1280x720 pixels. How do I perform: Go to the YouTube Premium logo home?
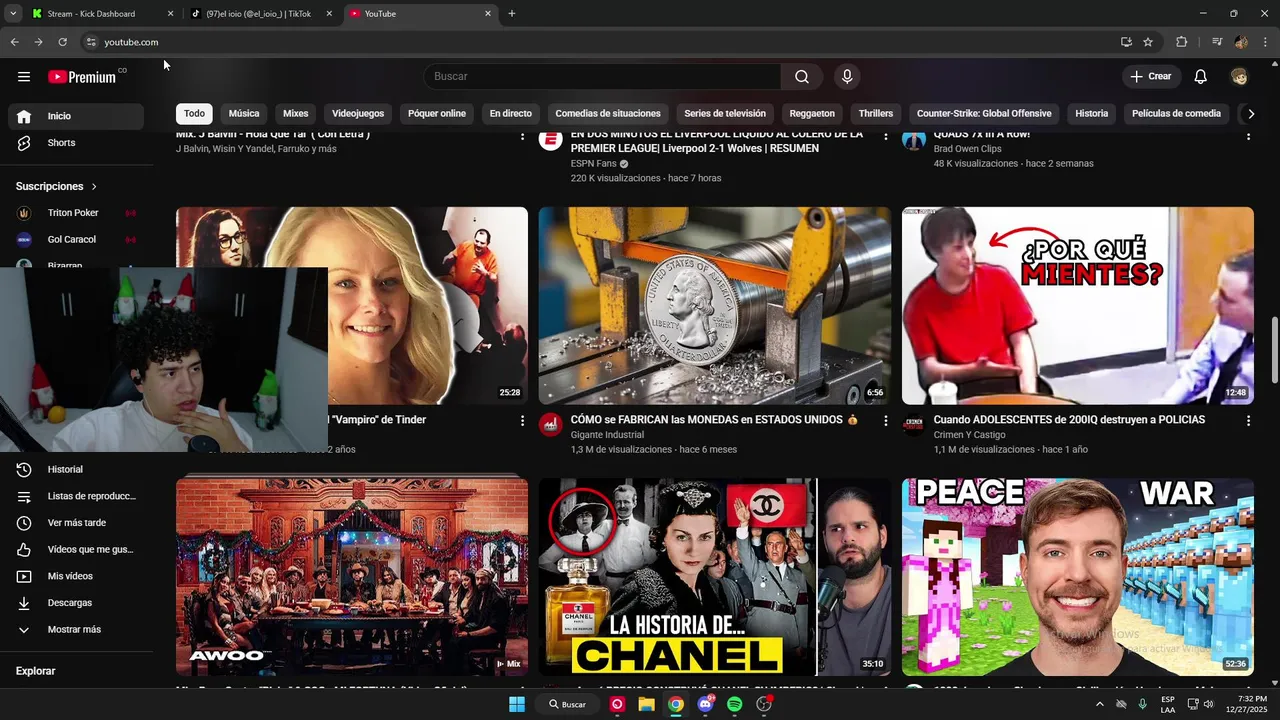82,77
